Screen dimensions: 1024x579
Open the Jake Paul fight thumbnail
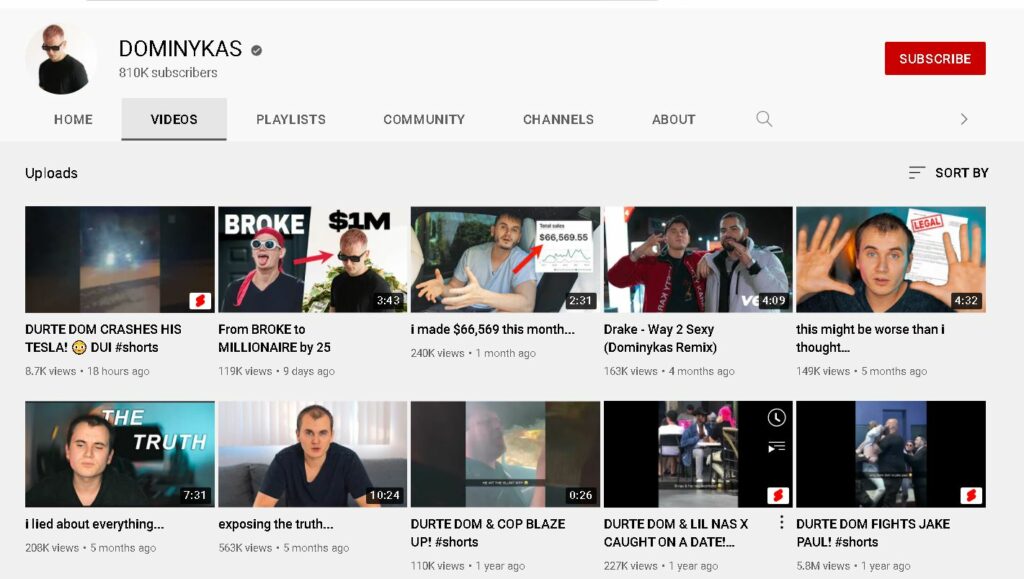tap(891, 454)
